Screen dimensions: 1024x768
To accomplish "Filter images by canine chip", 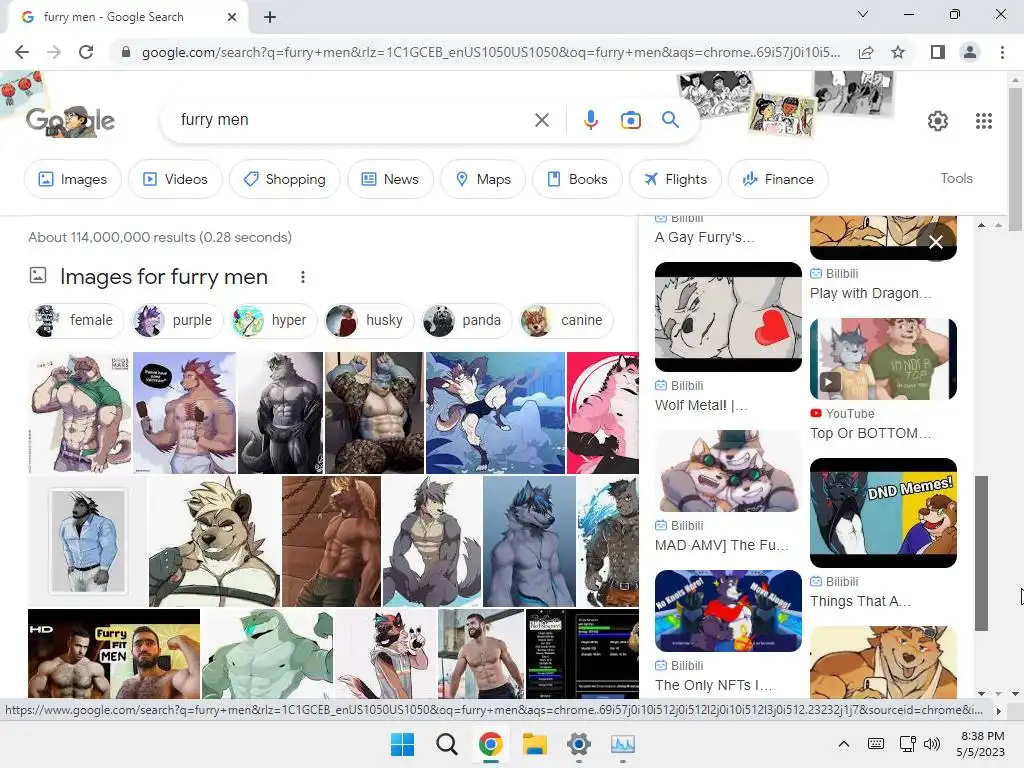I will click(566, 321).
